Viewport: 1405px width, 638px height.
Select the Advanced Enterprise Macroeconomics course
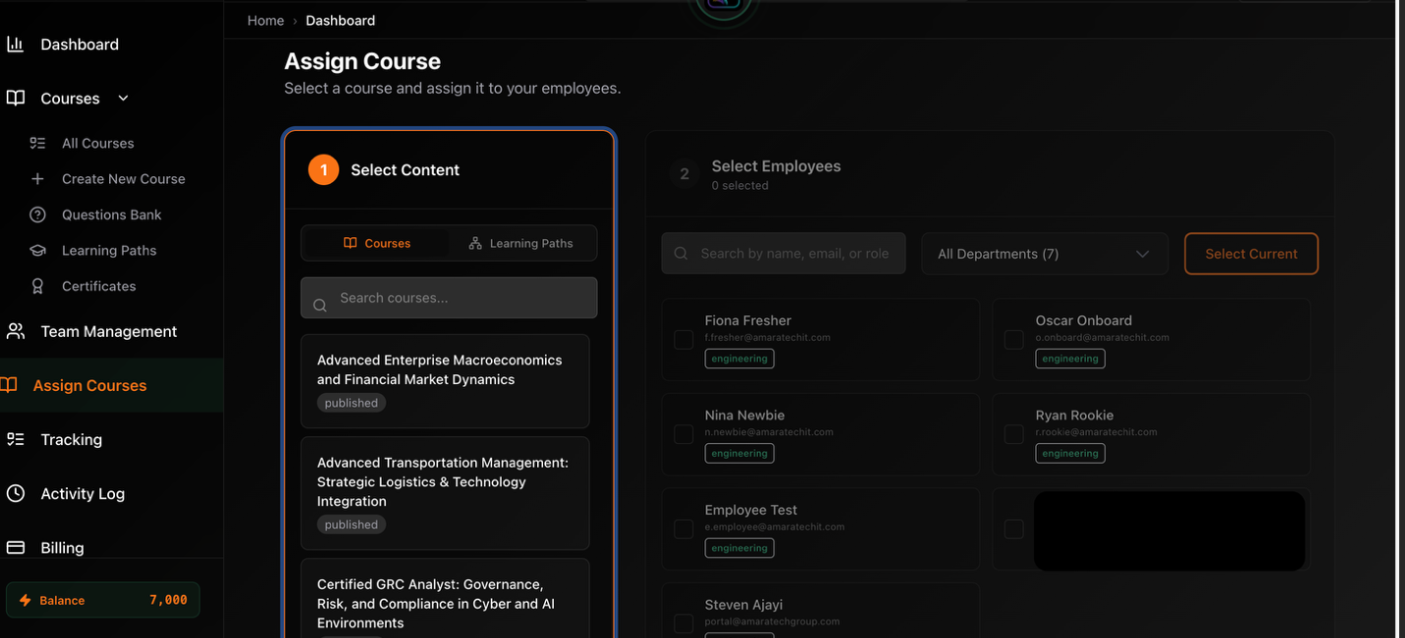(x=444, y=380)
